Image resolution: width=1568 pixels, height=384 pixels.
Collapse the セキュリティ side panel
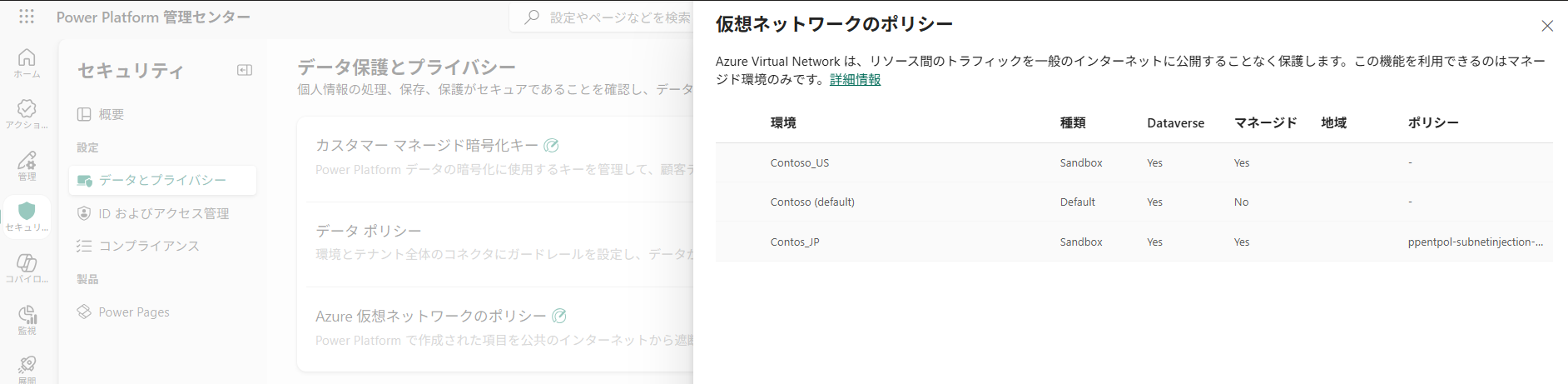click(245, 70)
